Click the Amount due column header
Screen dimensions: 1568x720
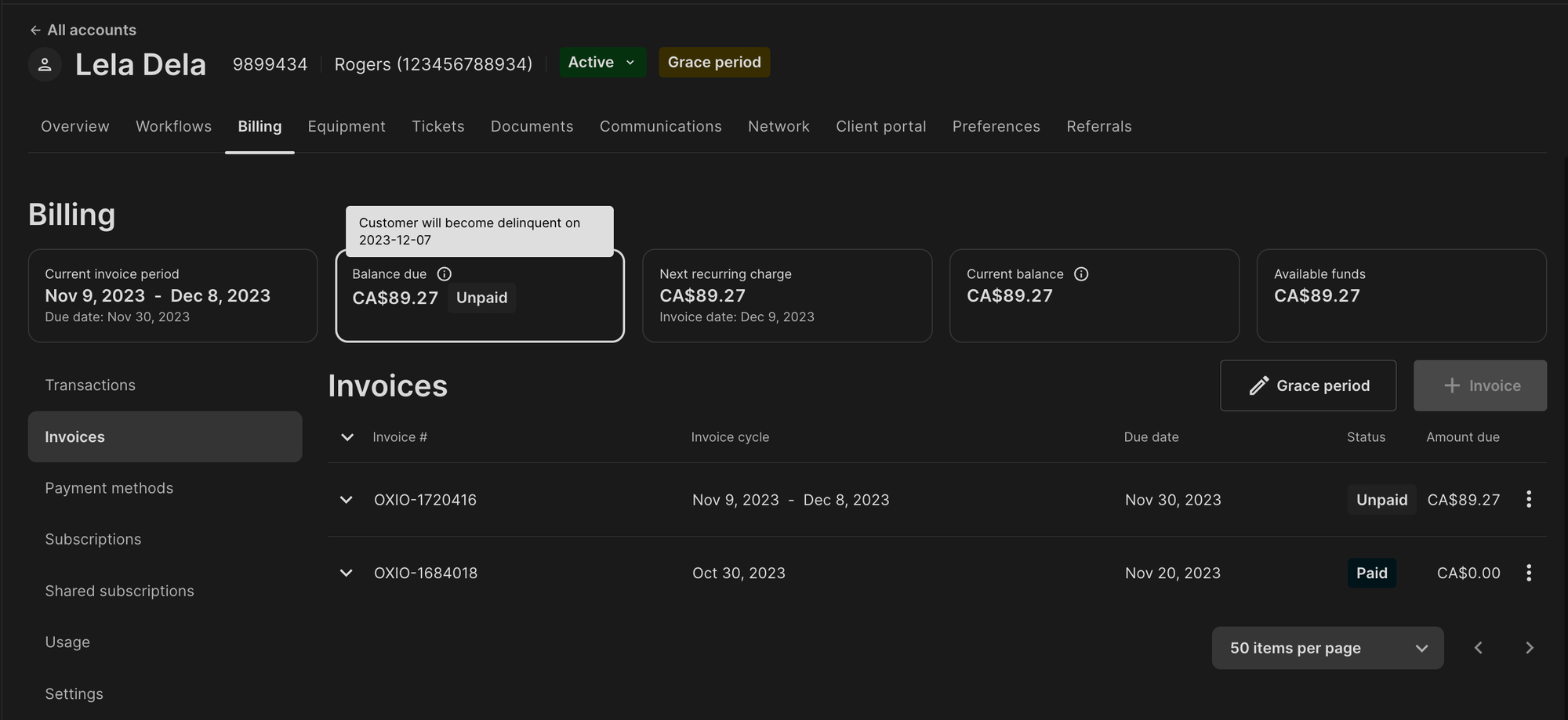pos(1463,437)
